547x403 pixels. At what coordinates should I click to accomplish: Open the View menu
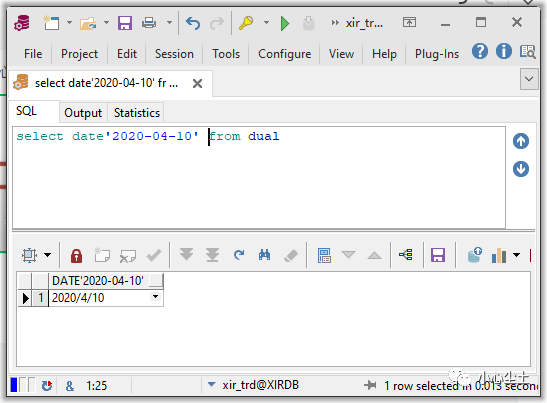[341, 54]
